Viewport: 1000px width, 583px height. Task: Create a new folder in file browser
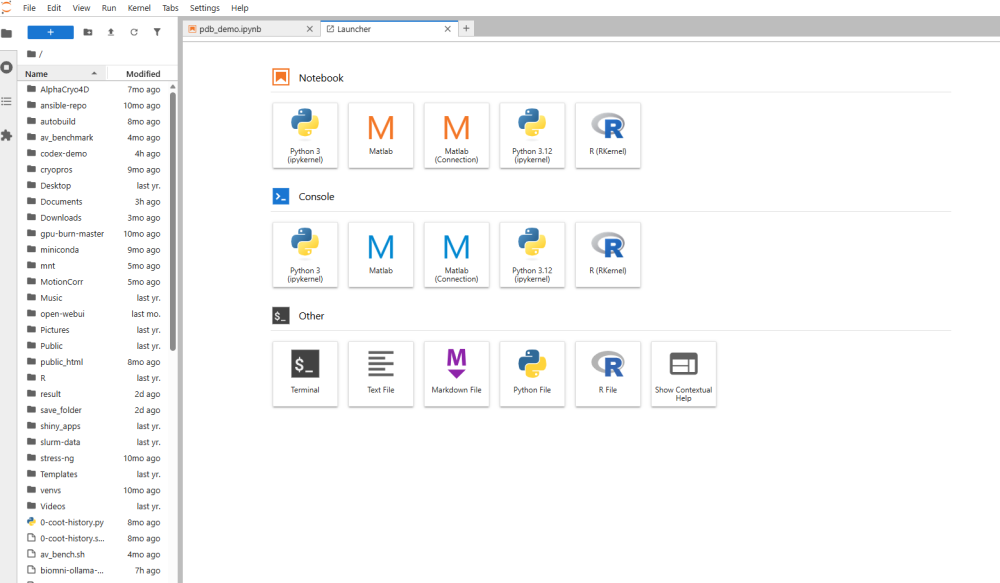(x=88, y=32)
